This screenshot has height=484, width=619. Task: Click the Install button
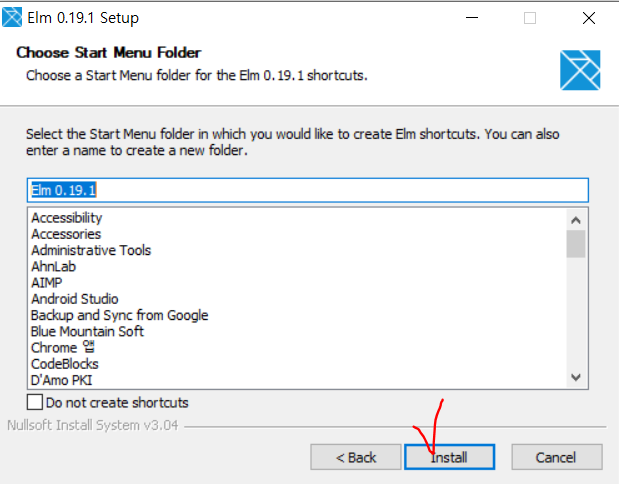point(449,457)
